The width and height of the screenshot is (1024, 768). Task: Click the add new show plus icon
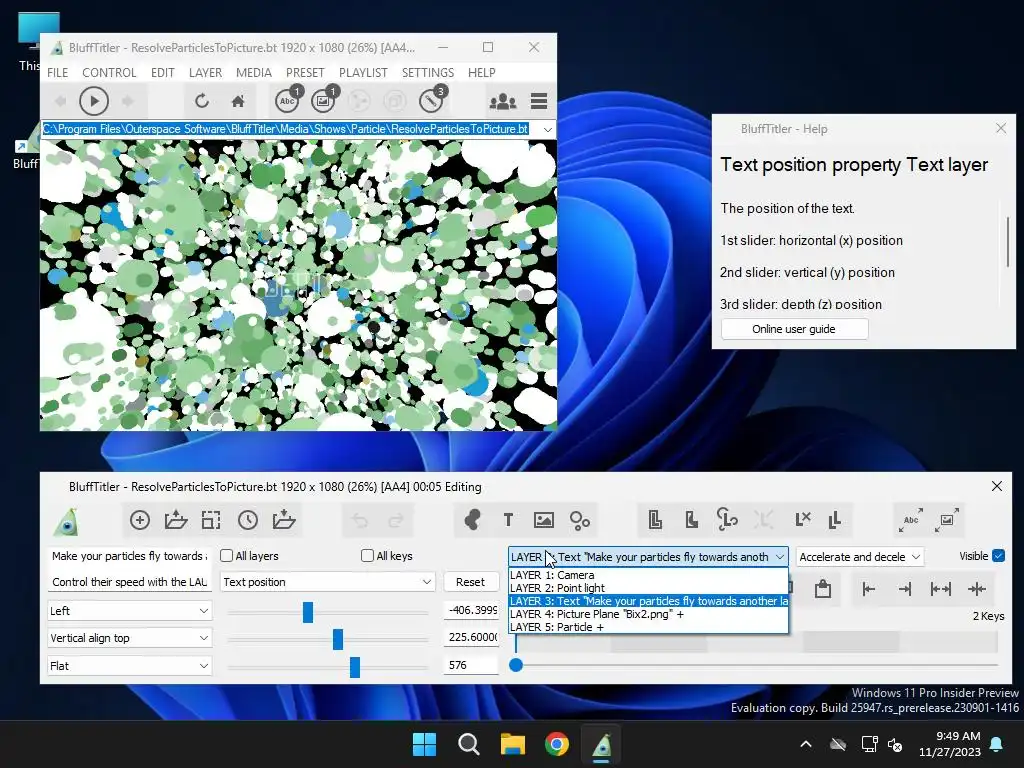(140, 520)
